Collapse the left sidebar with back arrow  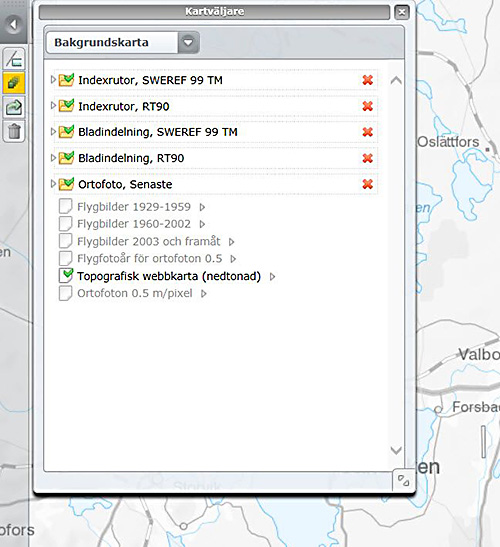point(14,24)
